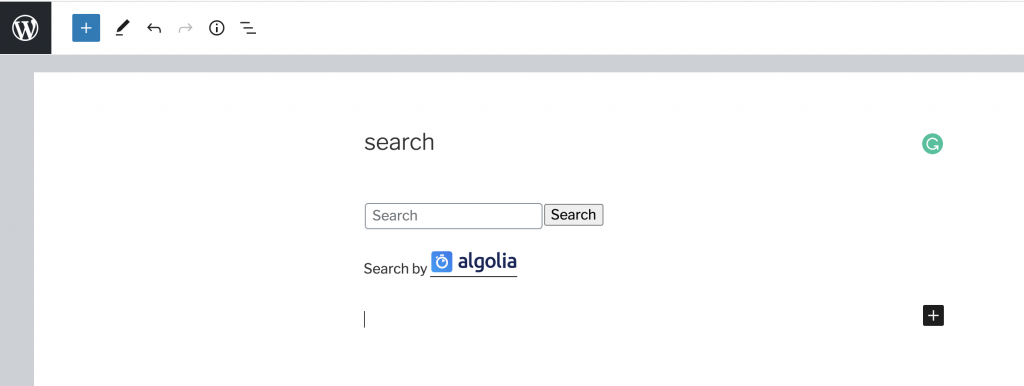Open the List View outline
Image resolution: width=1024 pixels, height=386 pixels.
click(248, 28)
